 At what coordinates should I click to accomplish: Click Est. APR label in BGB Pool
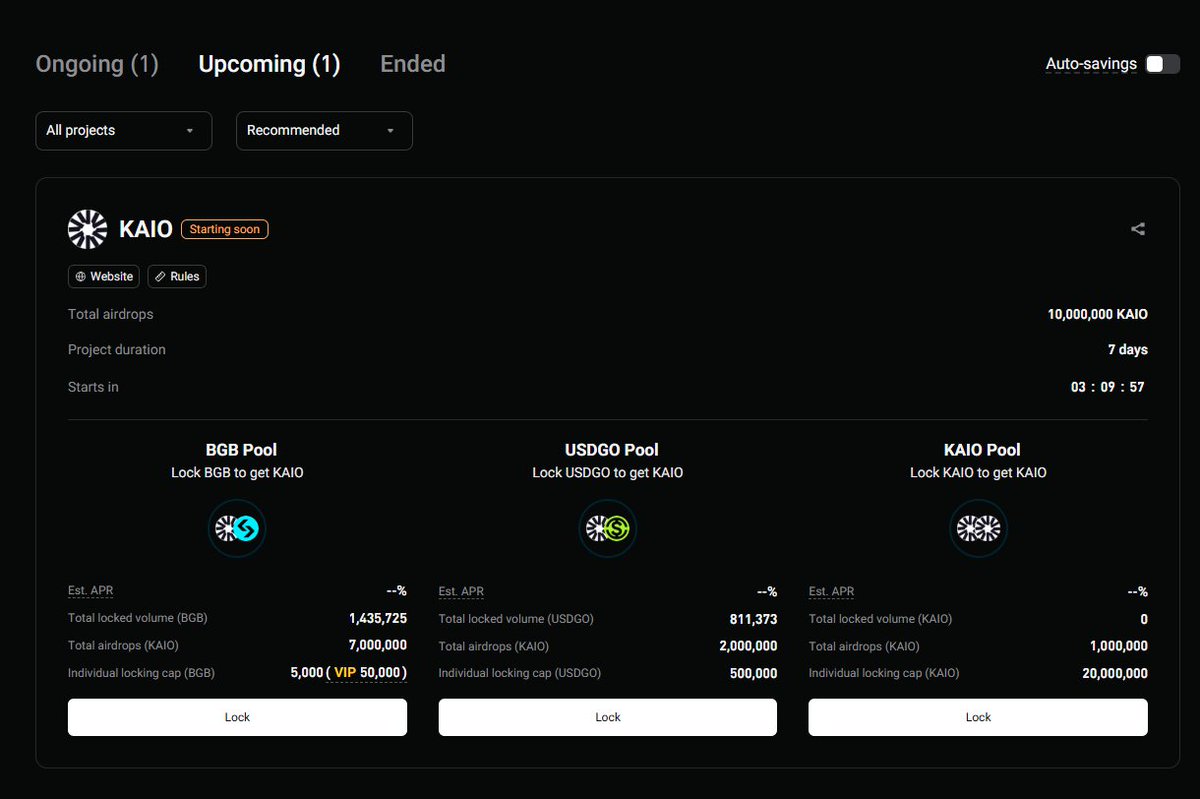[90, 591]
